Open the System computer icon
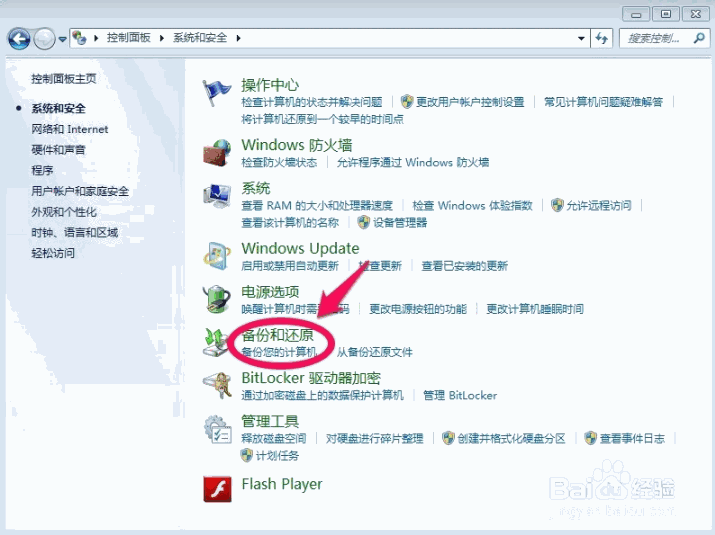The width and height of the screenshot is (715, 535). pos(217,197)
